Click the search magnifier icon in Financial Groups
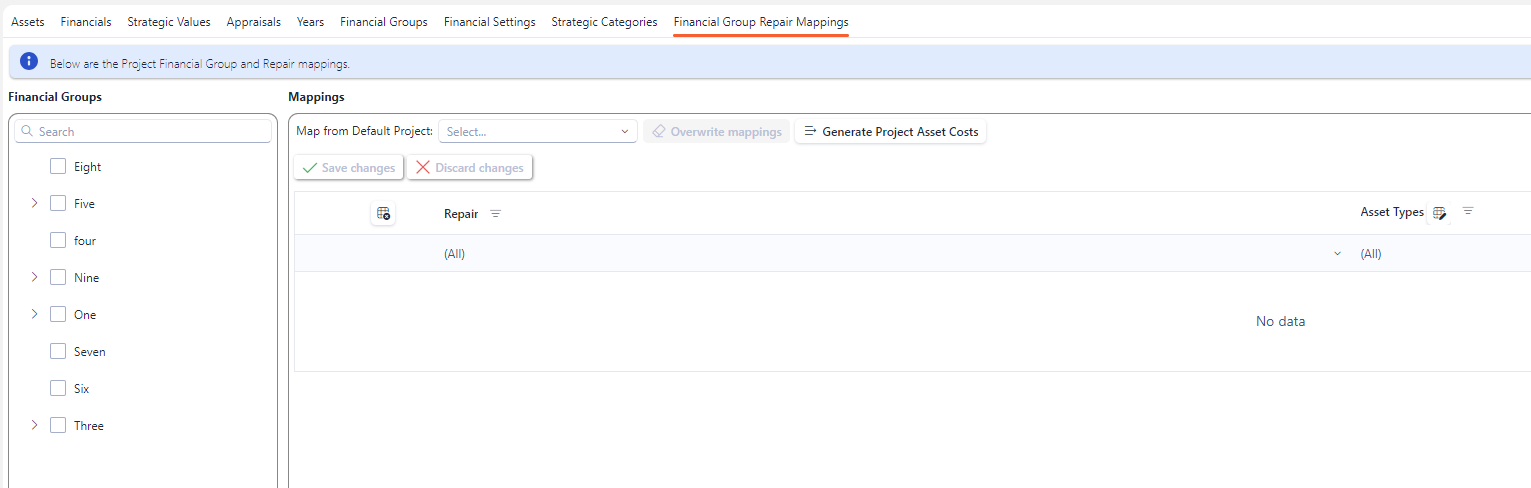 pyautogui.click(x=27, y=131)
